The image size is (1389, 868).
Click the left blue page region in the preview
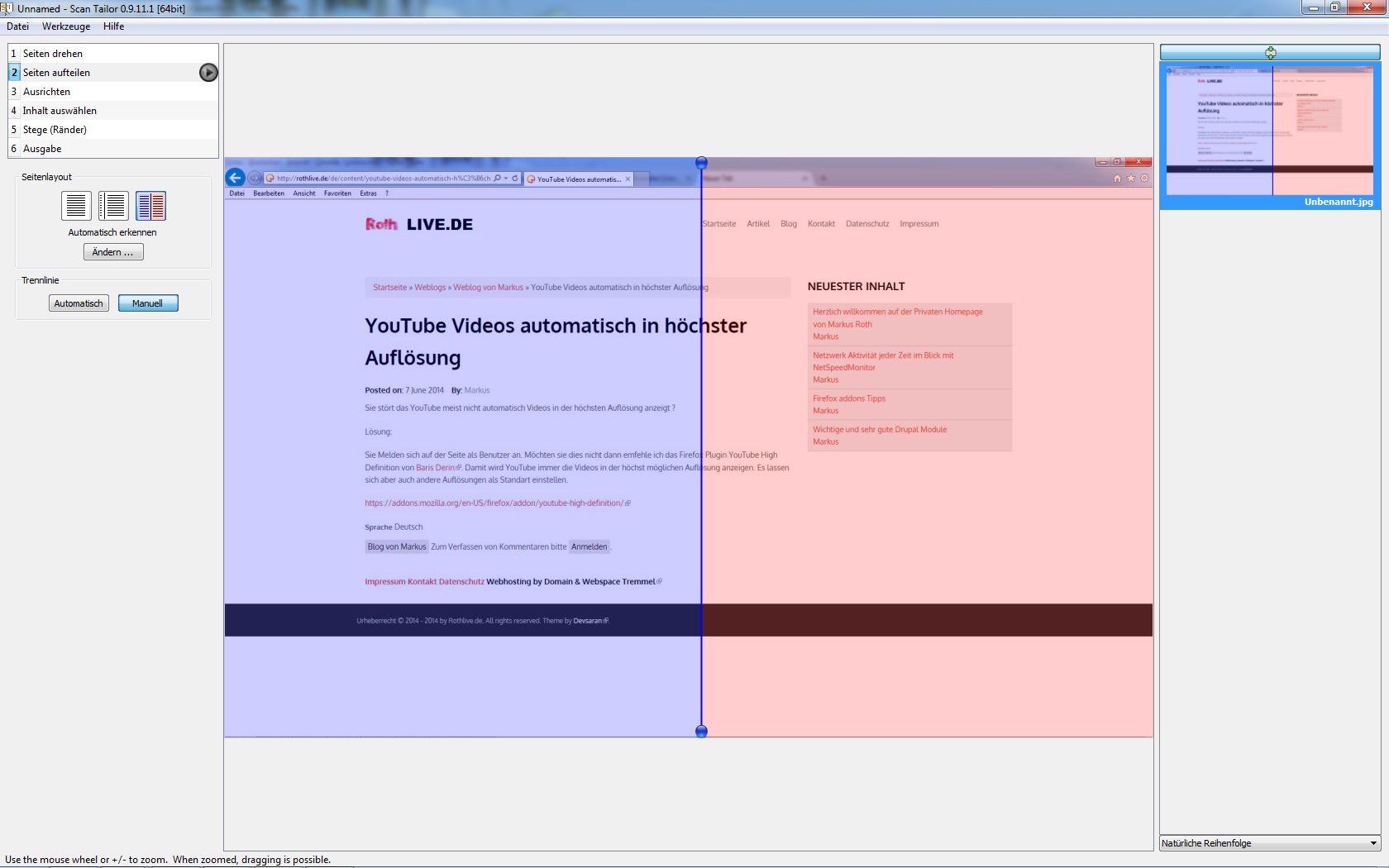click(463, 446)
